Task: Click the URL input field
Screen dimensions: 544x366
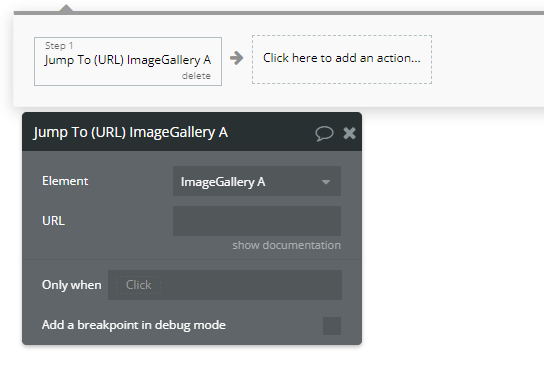Action: 257,221
